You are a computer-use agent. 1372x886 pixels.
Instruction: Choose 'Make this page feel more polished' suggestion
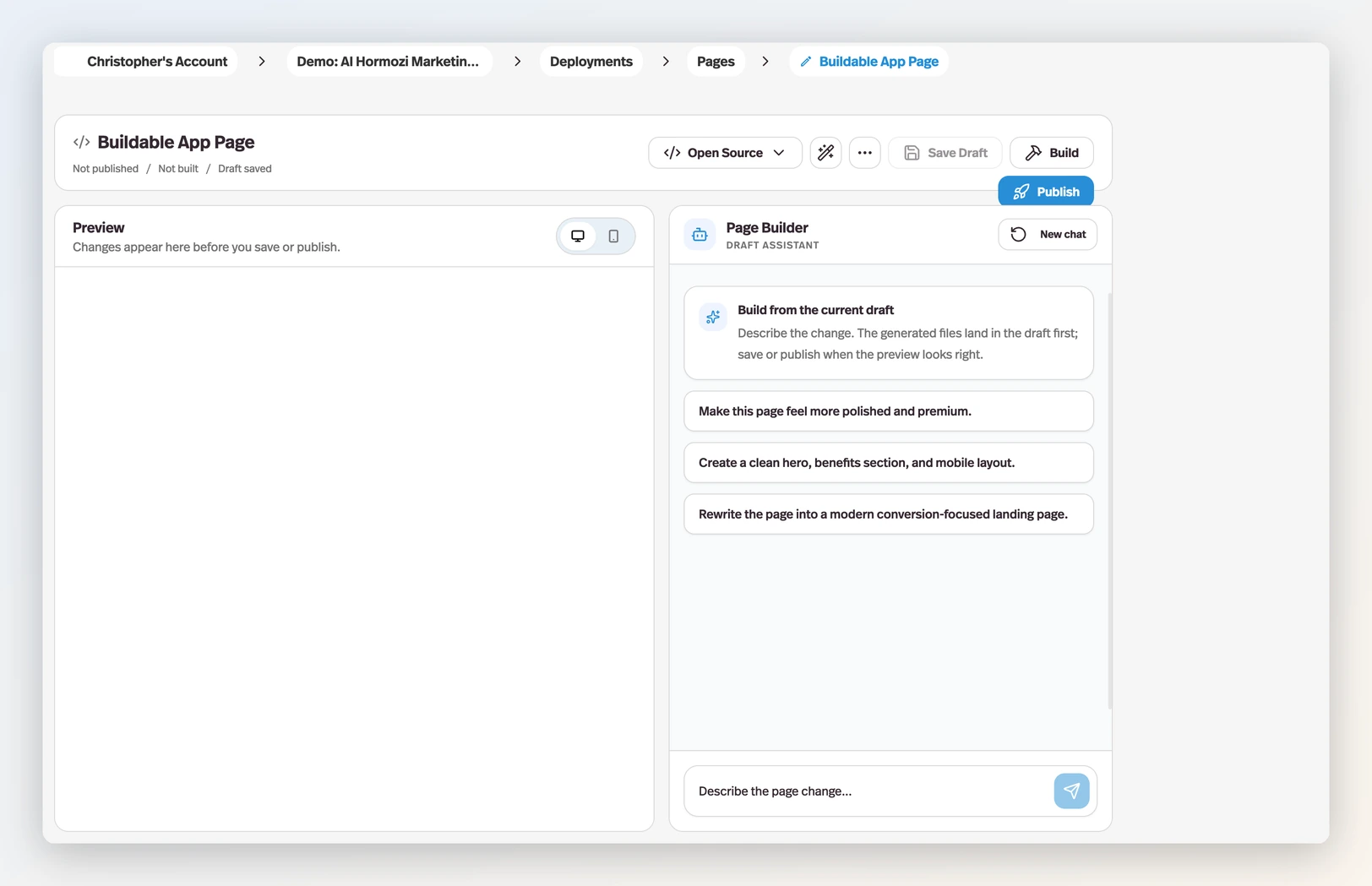click(889, 411)
